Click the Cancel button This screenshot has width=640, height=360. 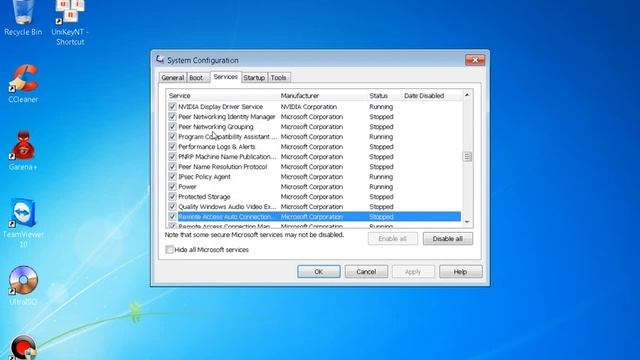(x=366, y=272)
